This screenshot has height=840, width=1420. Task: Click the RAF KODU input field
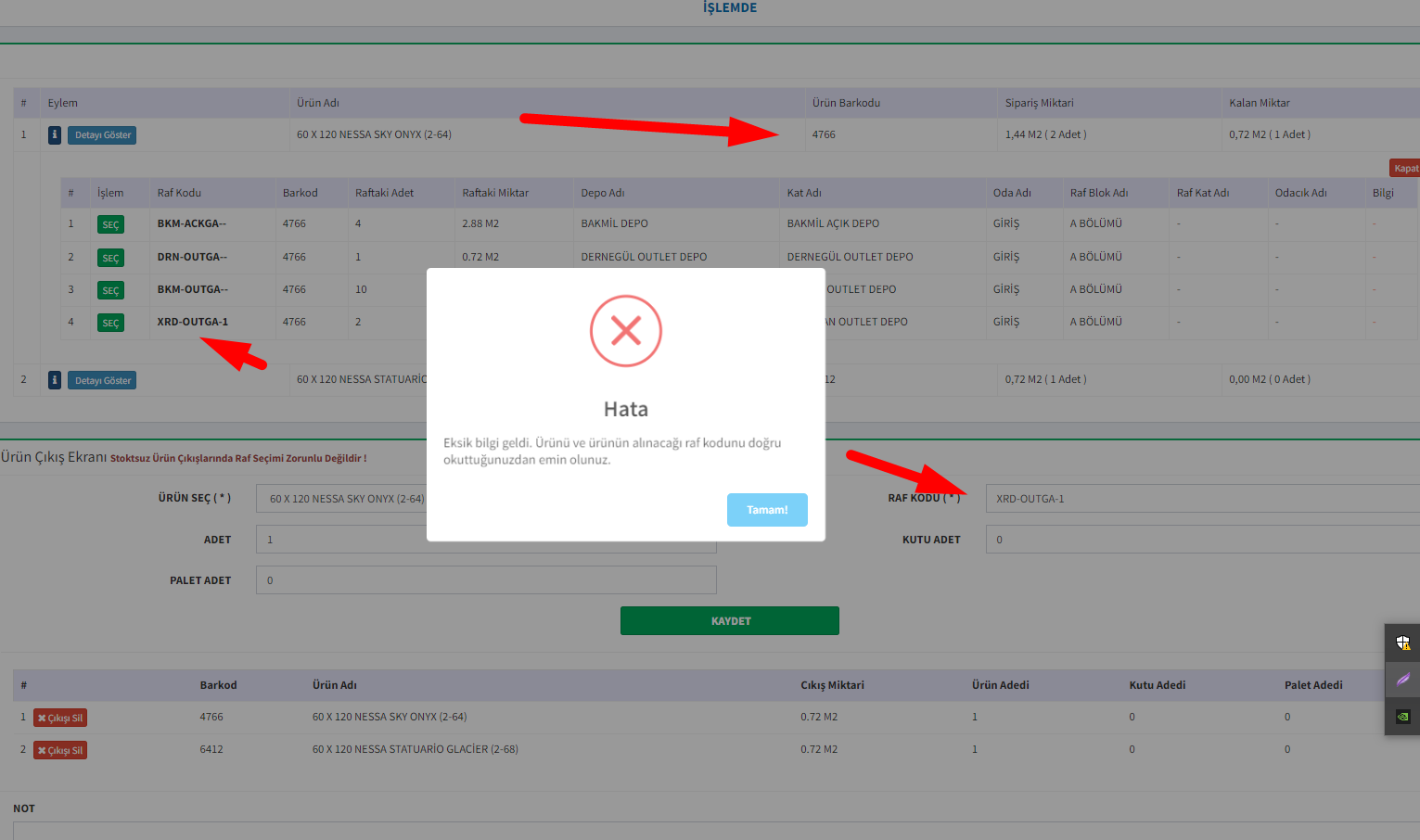click(x=1201, y=499)
